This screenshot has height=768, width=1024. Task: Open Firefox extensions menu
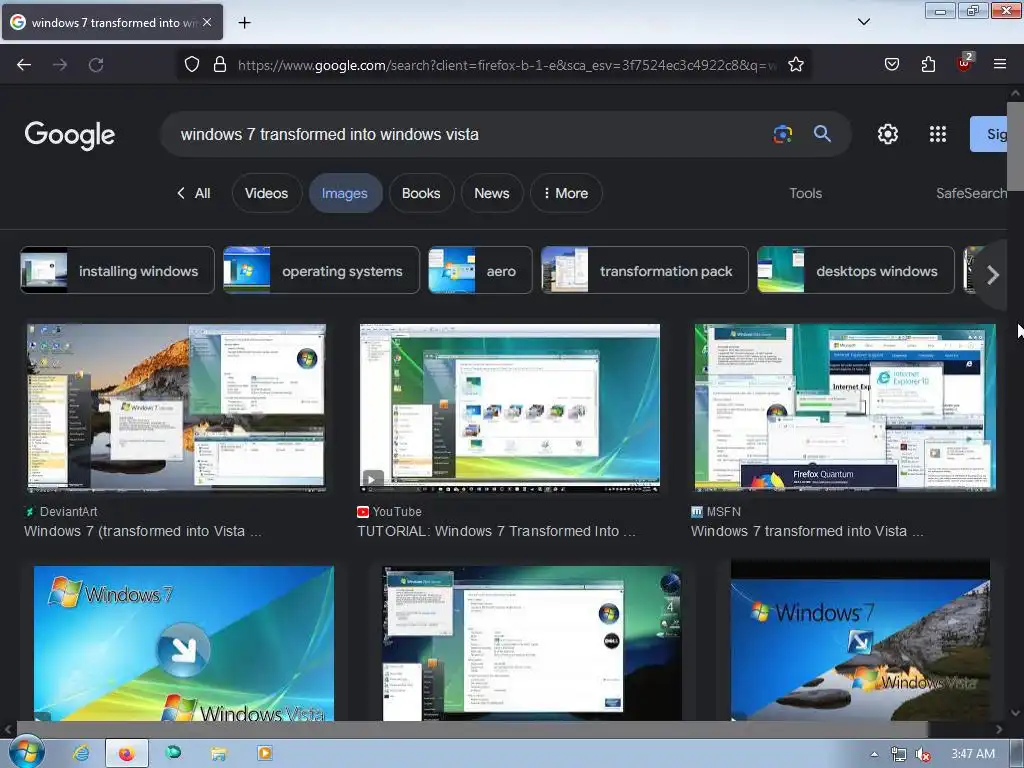[928, 65]
